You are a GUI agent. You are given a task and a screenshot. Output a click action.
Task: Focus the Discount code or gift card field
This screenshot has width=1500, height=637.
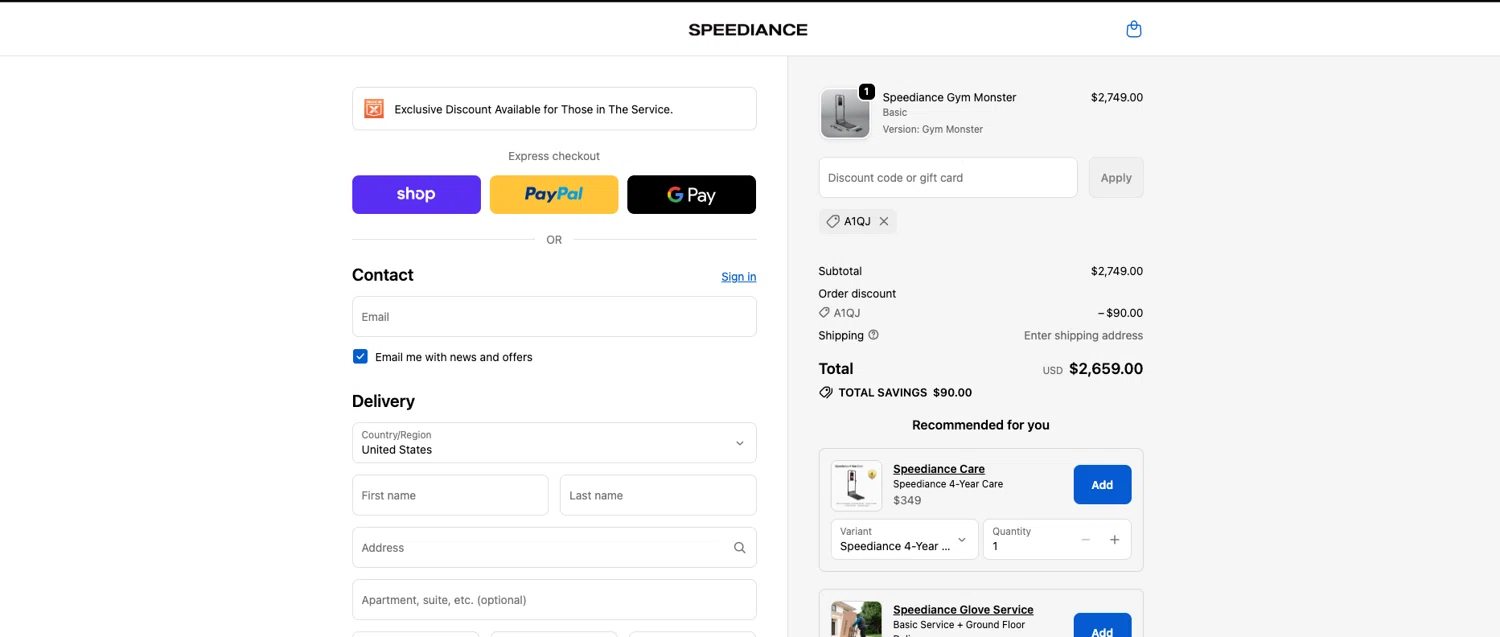coord(948,177)
